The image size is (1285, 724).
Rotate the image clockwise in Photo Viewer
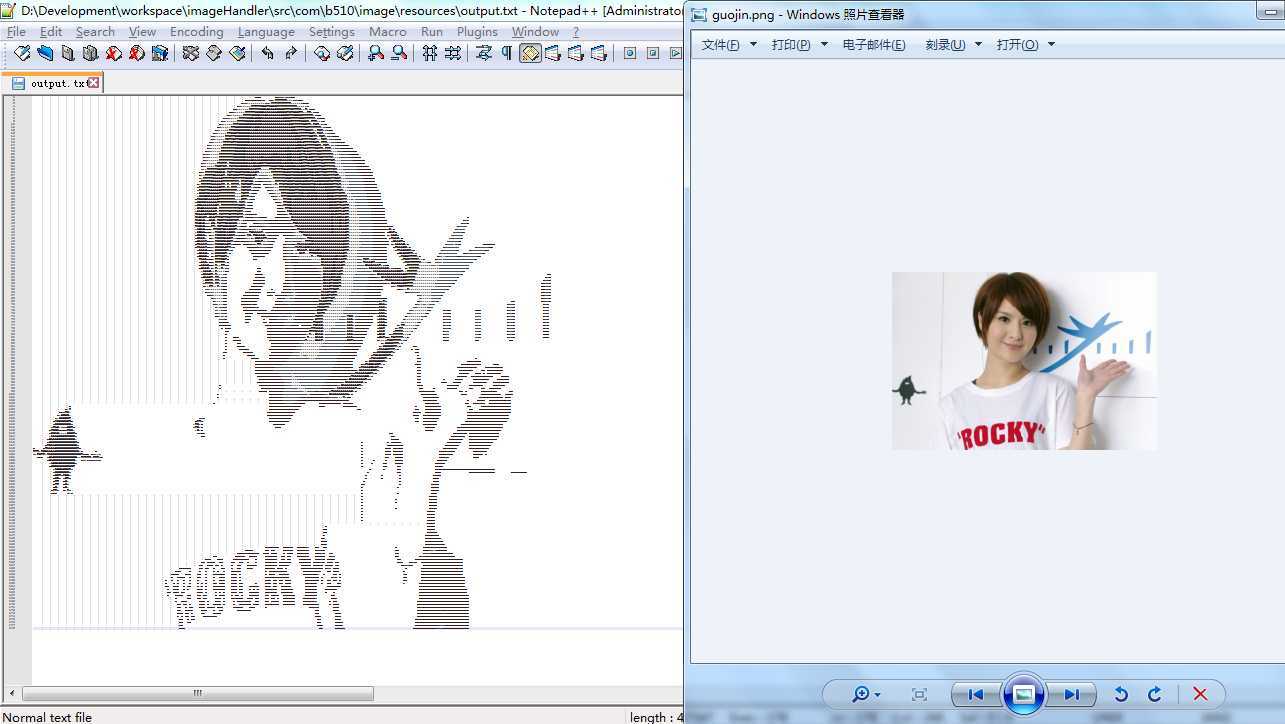point(1154,694)
